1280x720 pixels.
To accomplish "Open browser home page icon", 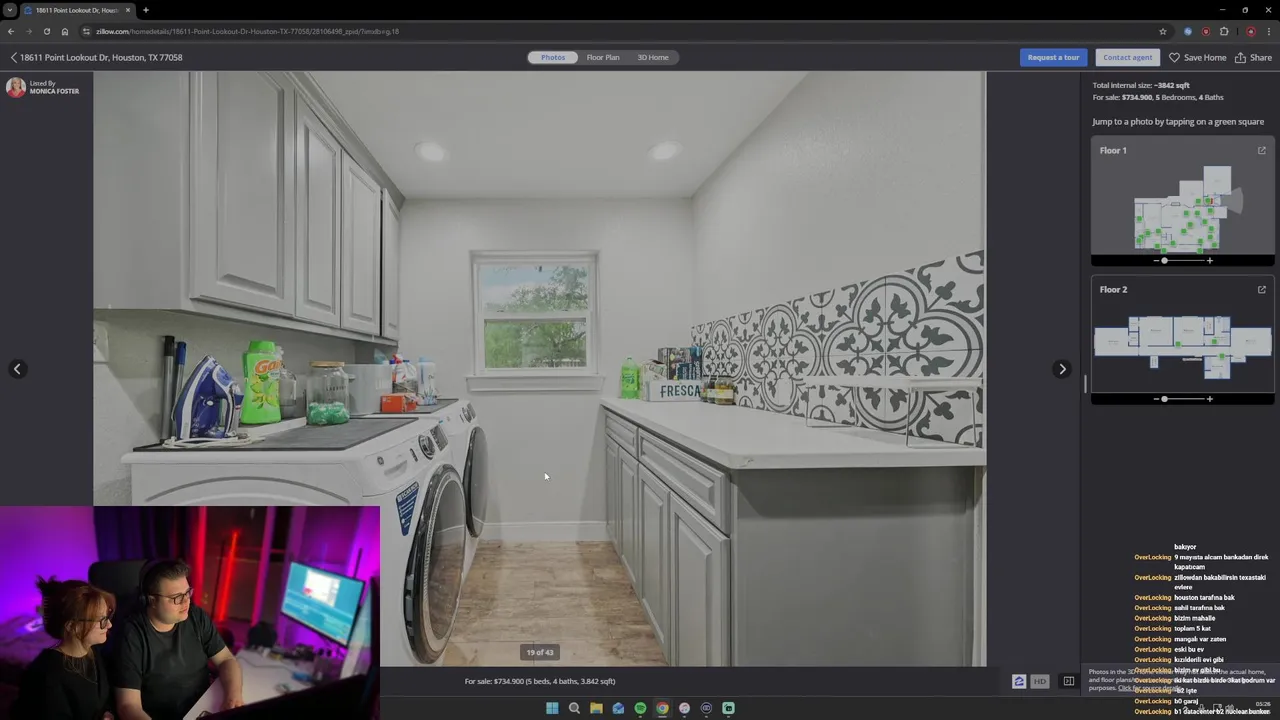I will coord(65,31).
